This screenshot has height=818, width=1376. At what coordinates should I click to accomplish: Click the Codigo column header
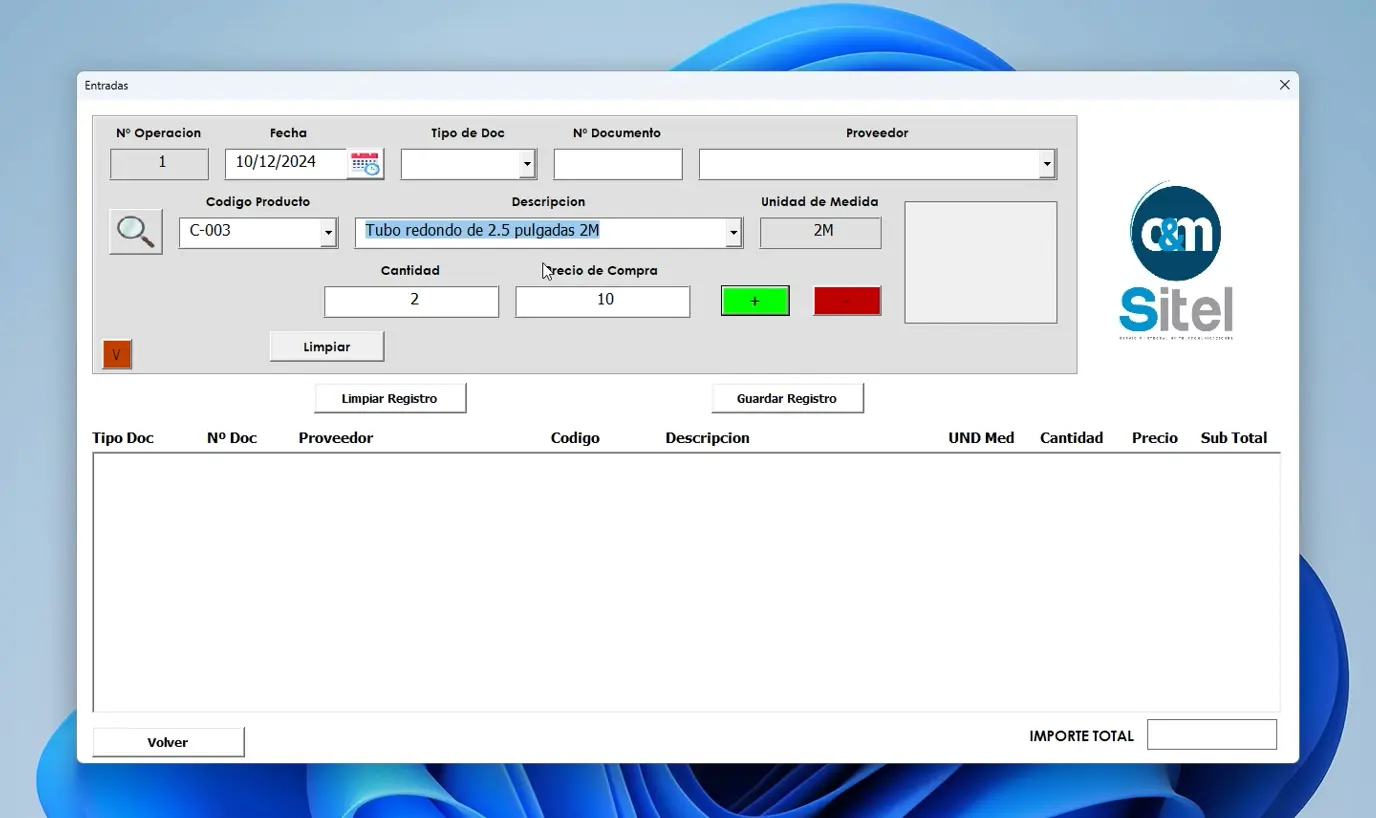pyautogui.click(x=575, y=438)
